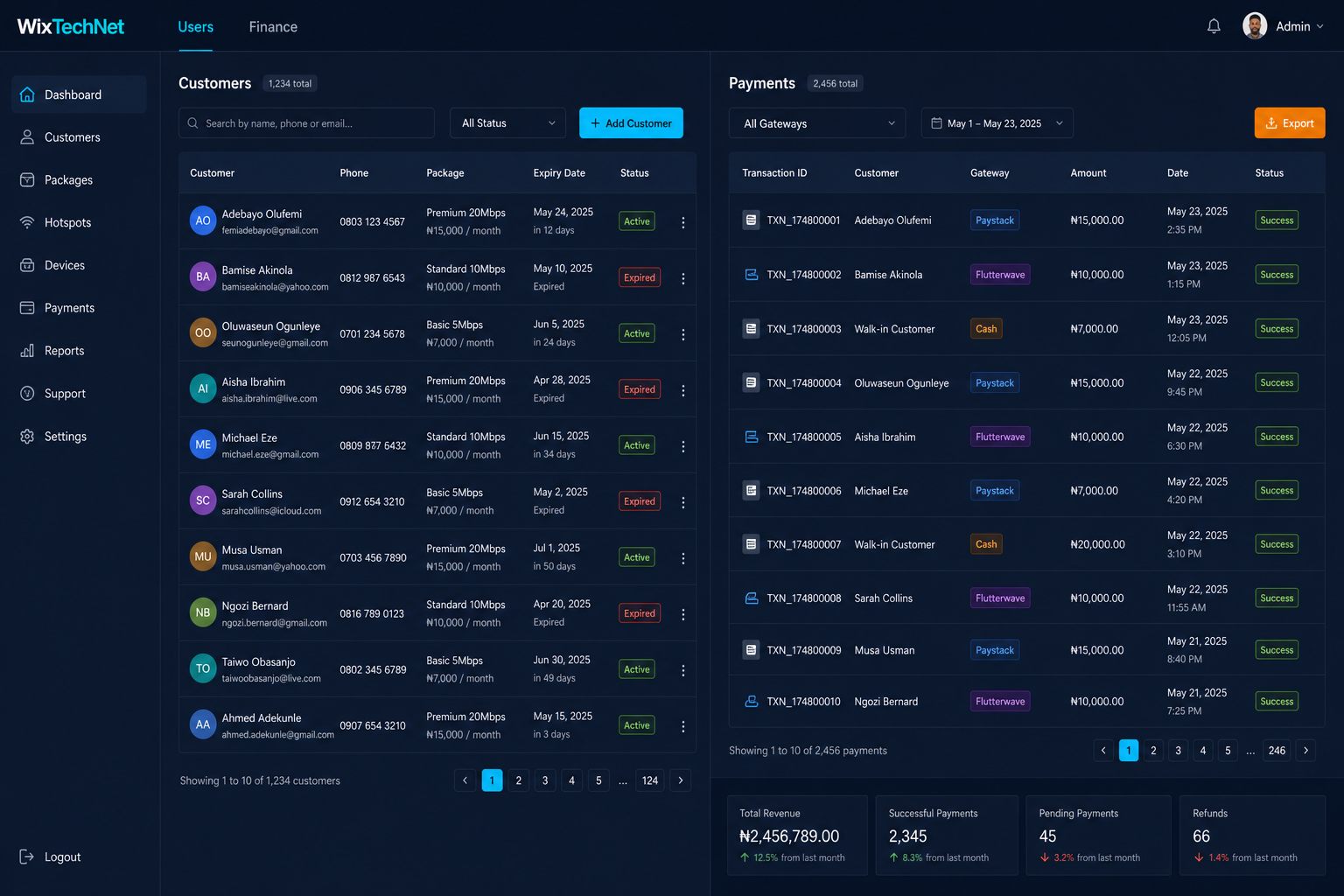Click the Add Customer button
This screenshot has height=896, width=1344.
(x=631, y=123)
